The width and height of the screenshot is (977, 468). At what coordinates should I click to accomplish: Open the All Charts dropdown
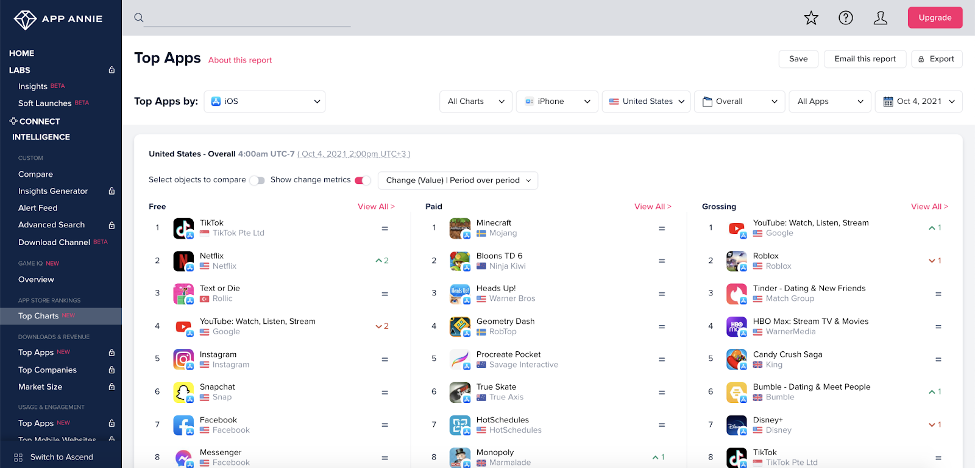pyautogui.click(x=476, y=102)
